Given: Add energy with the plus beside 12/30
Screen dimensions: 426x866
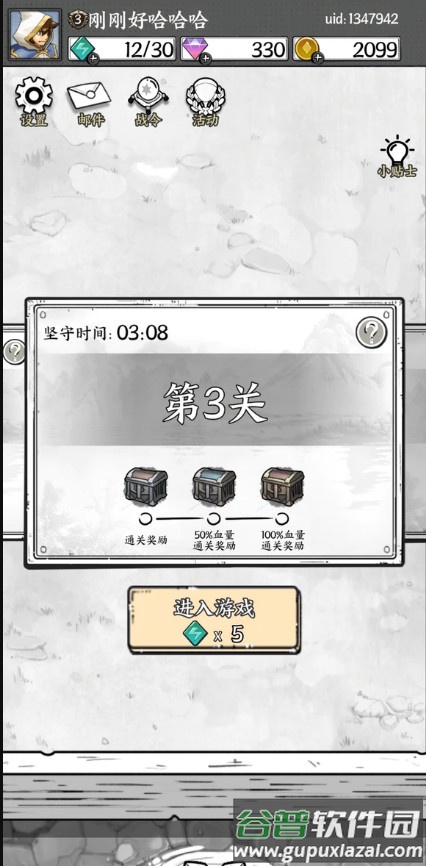Looking at the screenshot, I should (93, 58).
